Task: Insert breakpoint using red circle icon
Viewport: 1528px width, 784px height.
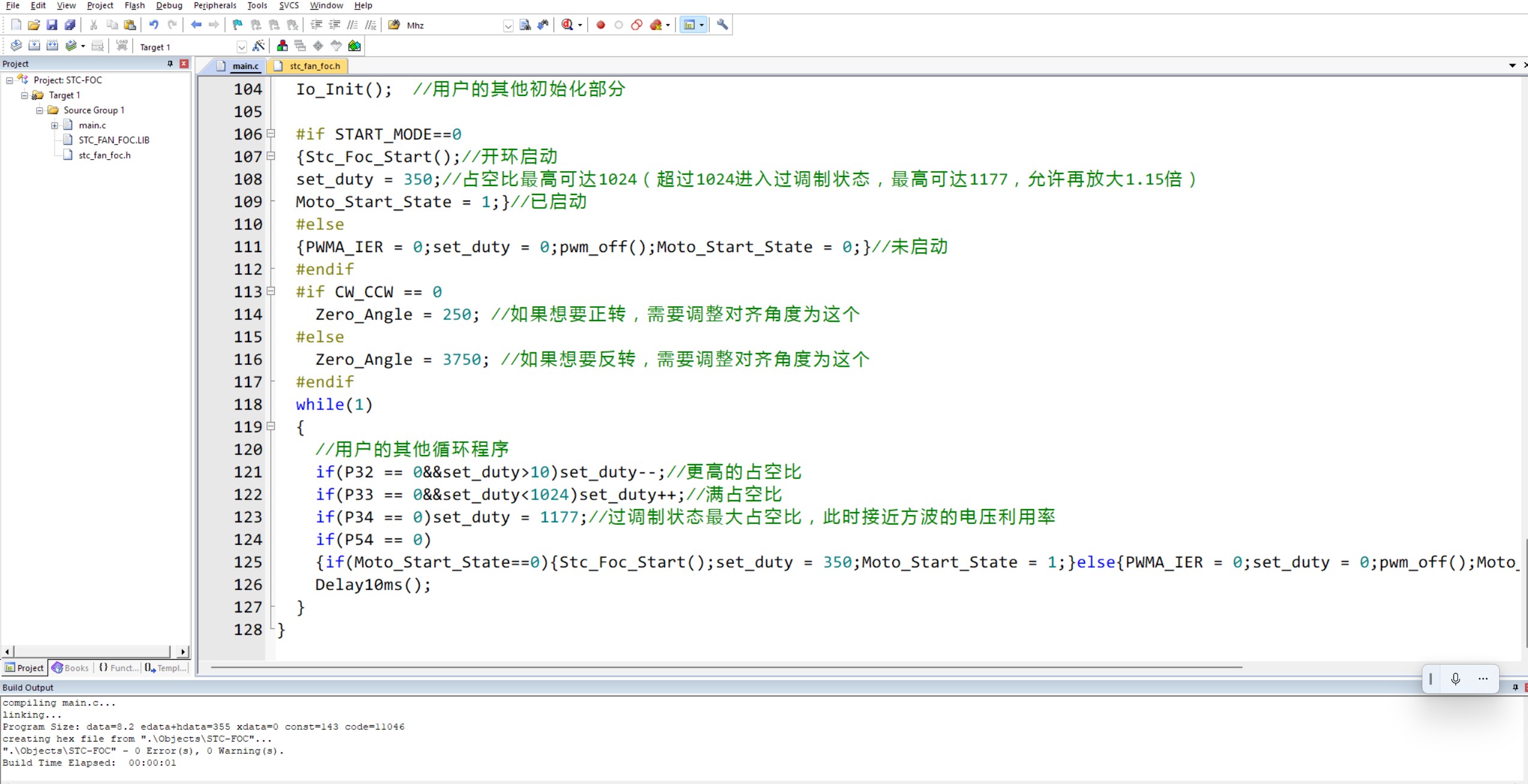Action: [600, 25]
